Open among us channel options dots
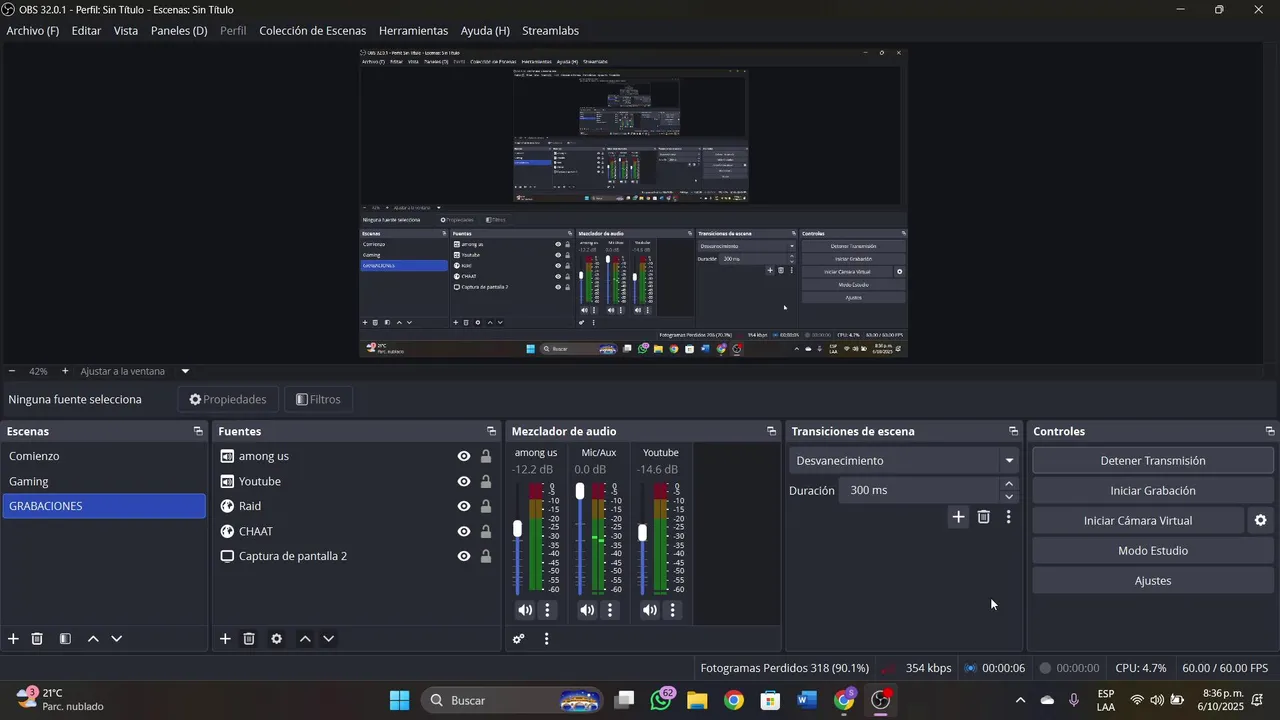 (x=547, y=610)
